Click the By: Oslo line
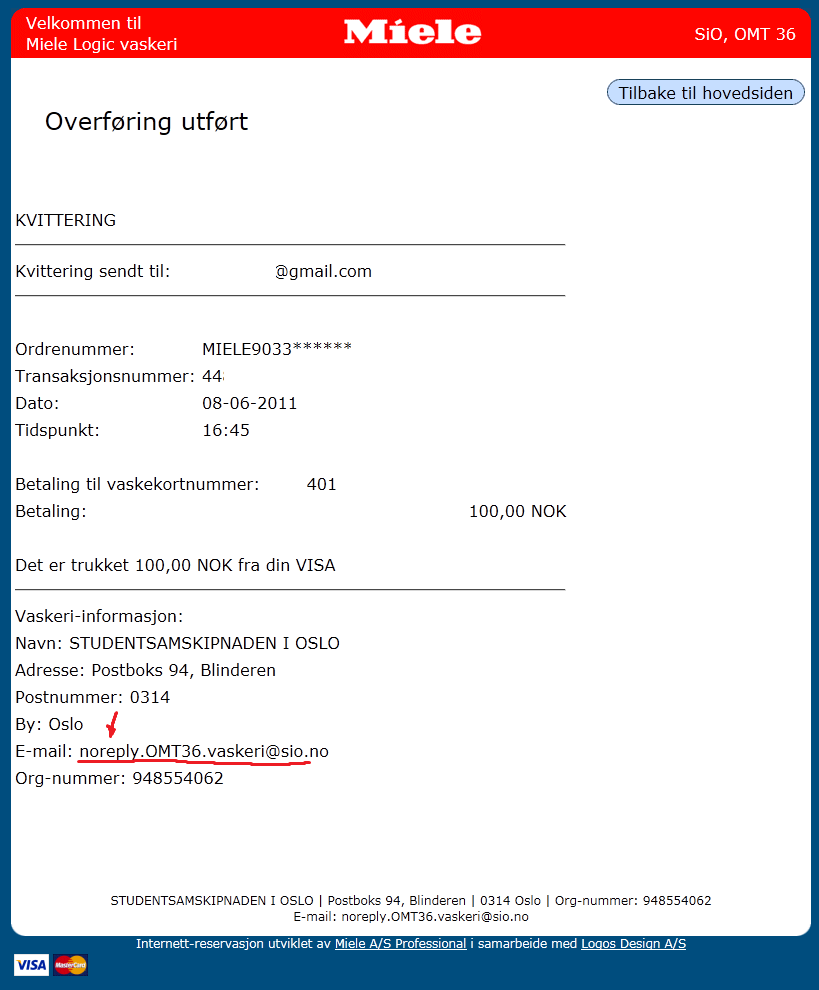This screenshot has width=819, height=990. point(49,724)
